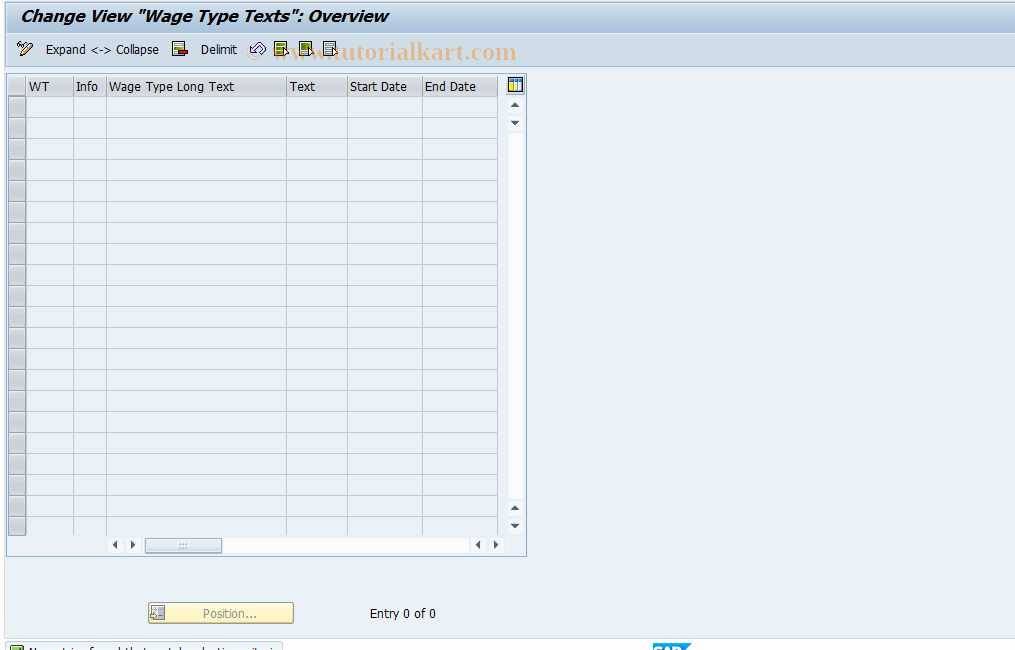
Task: Click the bottom vertical scroll down arrow
Action: pyautogui.click(x=515, y=526)
